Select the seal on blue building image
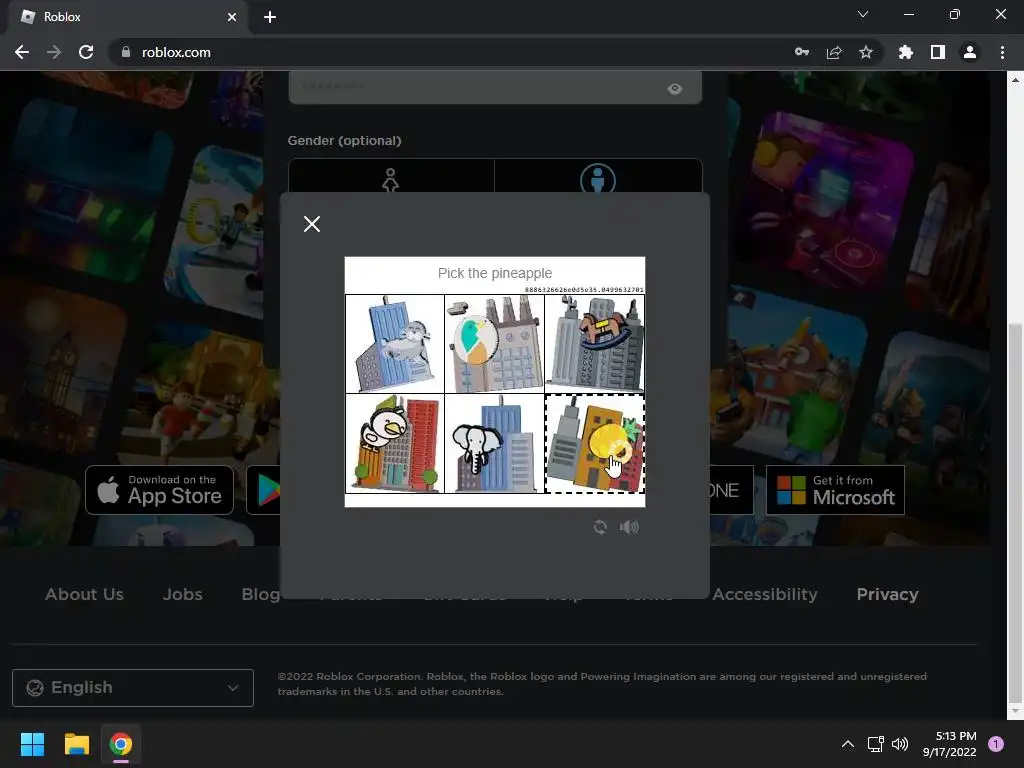This screenshot has height=768, width=1024. tap(394, 344)
